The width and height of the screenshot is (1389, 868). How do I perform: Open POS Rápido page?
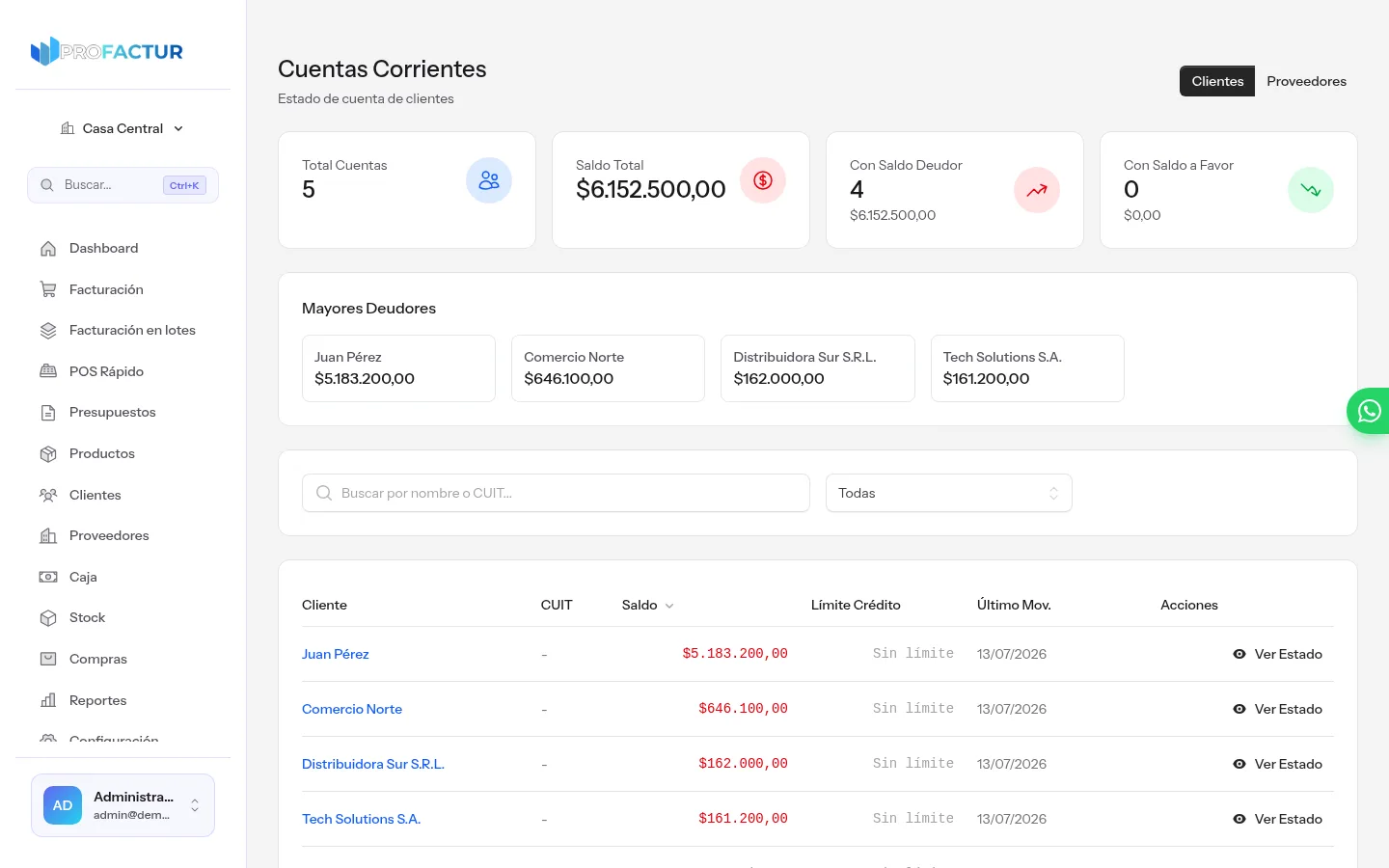pyautogui.click(x=123, y=371)
